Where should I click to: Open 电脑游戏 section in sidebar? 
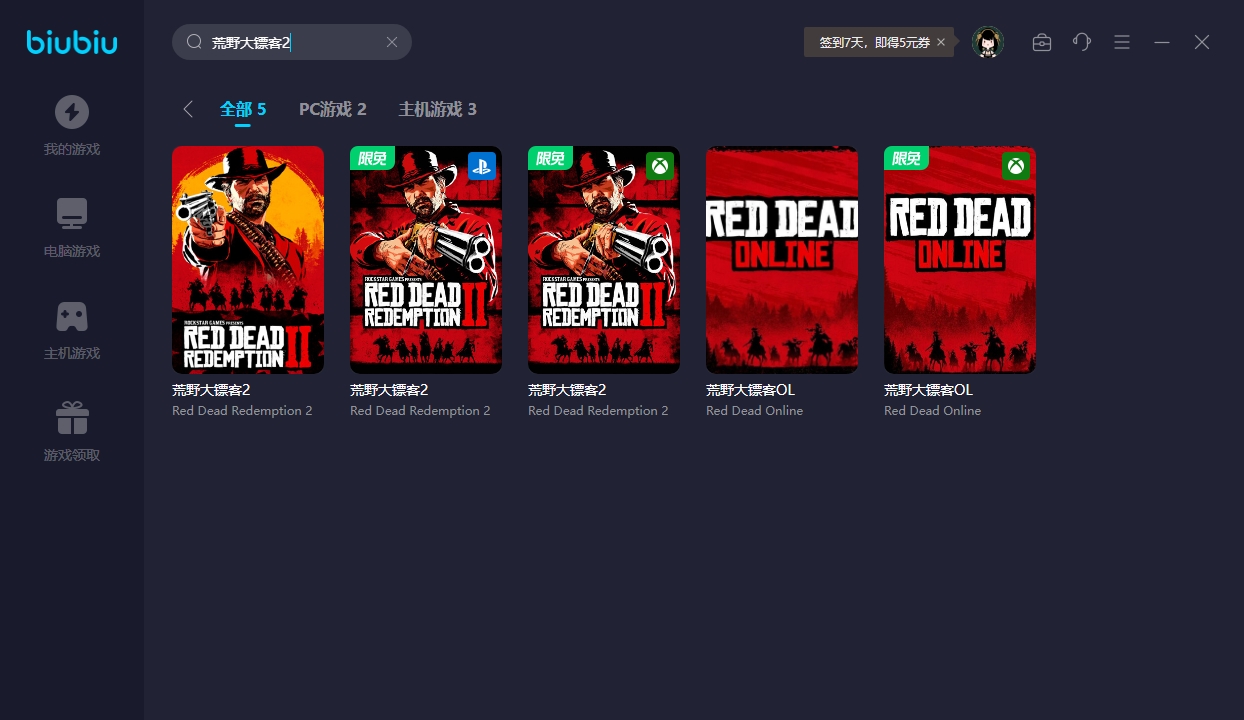pyautogui.click(x=72, y=228)
